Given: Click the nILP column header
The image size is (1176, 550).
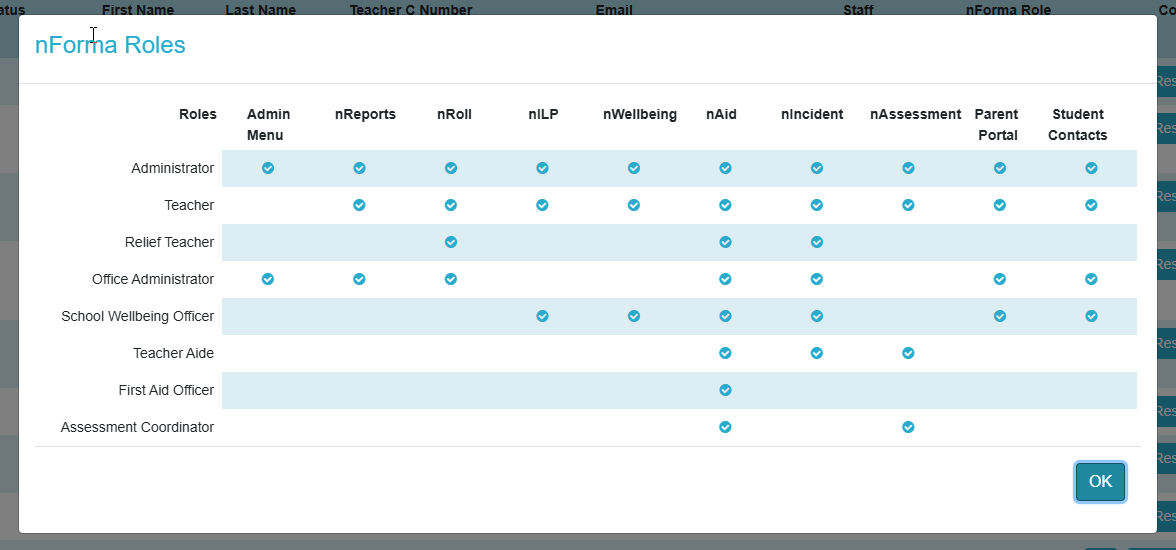Looking at the screenshot, I should 543,115.
